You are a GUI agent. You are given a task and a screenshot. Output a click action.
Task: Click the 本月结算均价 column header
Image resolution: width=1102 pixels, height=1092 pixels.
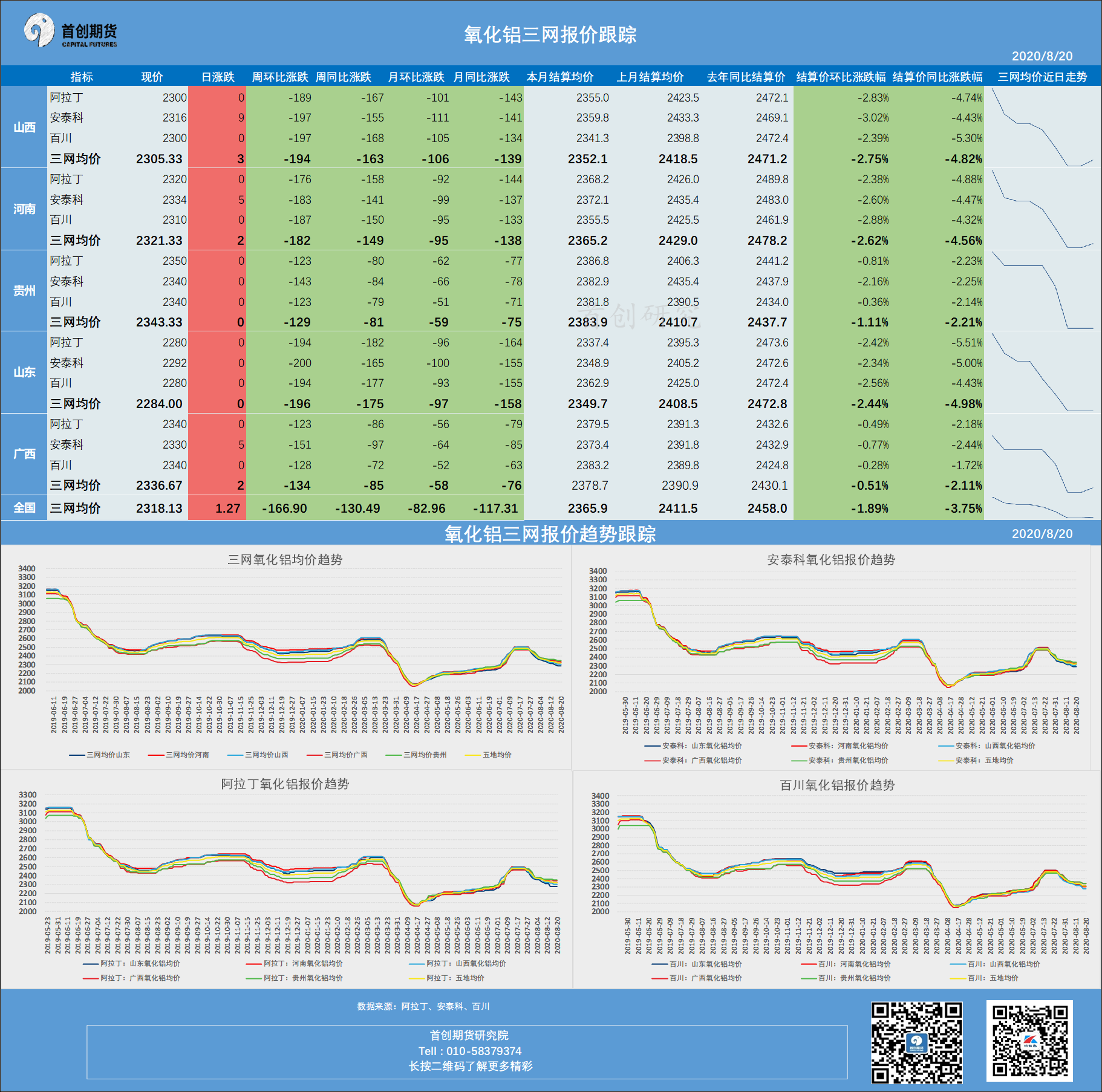coord(560,77)
